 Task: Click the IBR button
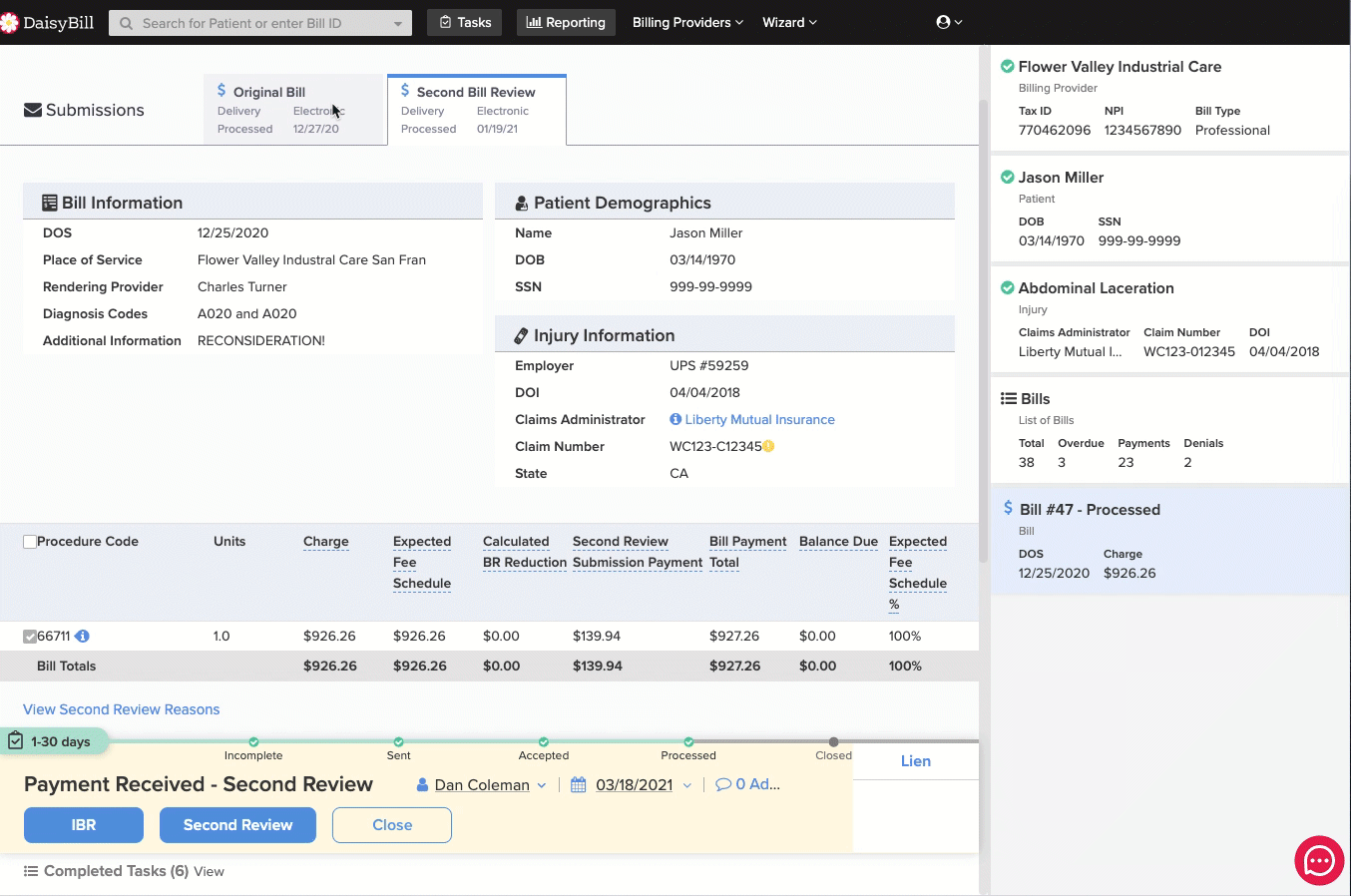[x=84, y=825]
